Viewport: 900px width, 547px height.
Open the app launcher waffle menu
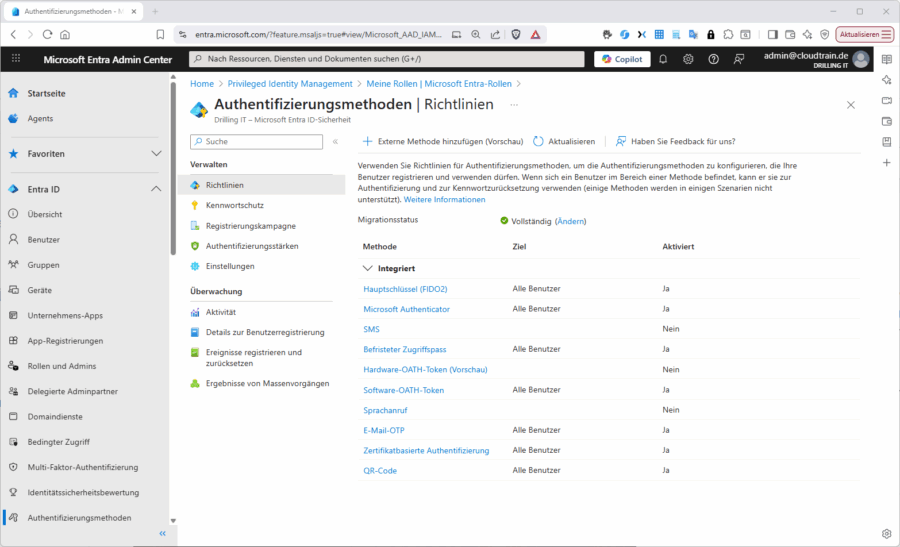click(16, 59)
